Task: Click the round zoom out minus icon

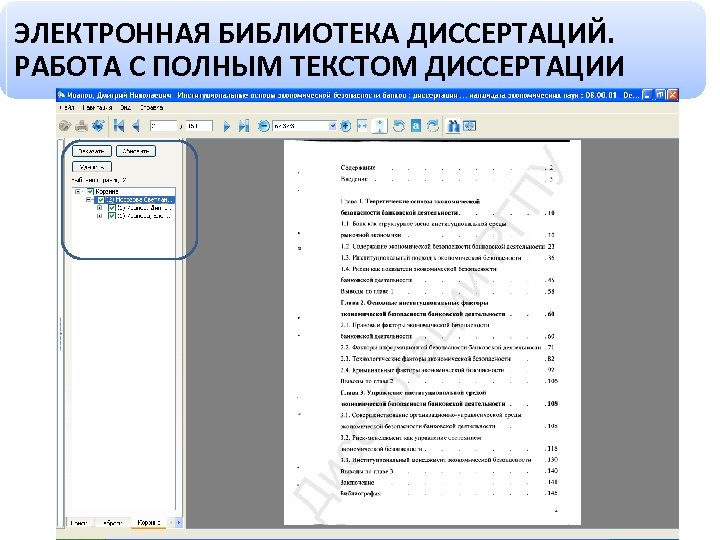Action: [264, 126]
